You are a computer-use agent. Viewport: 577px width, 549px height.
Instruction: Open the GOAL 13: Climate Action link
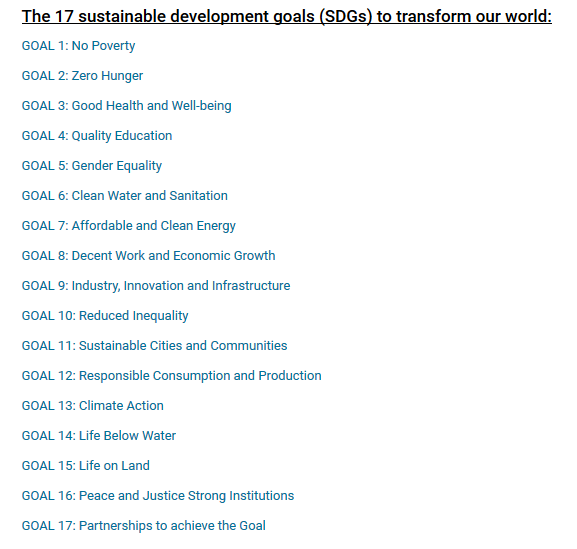(x=93, y=406)
